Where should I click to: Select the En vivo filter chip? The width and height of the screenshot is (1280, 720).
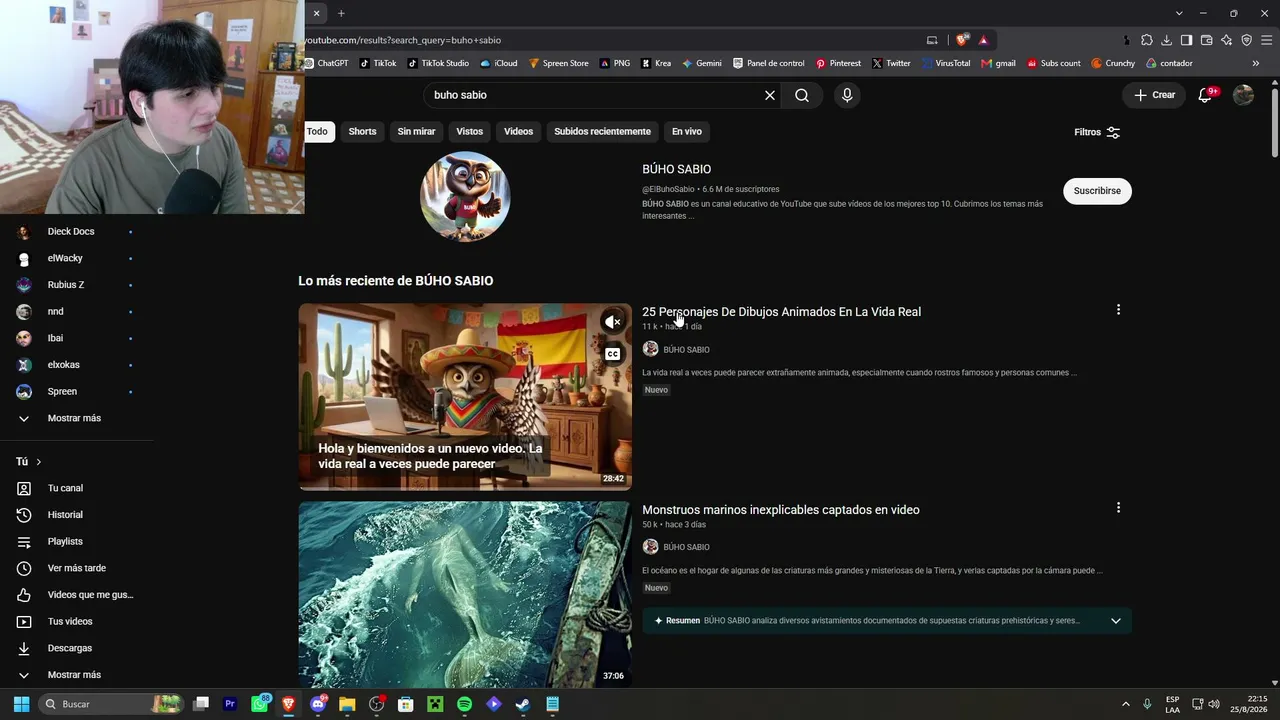(x=686, y=131)
